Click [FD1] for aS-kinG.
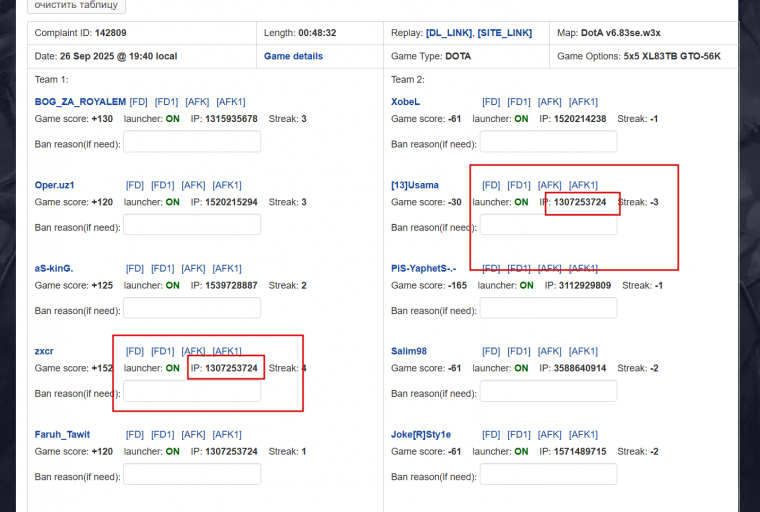The width and height of the screenshot is (760, 512). coord(162,269)
